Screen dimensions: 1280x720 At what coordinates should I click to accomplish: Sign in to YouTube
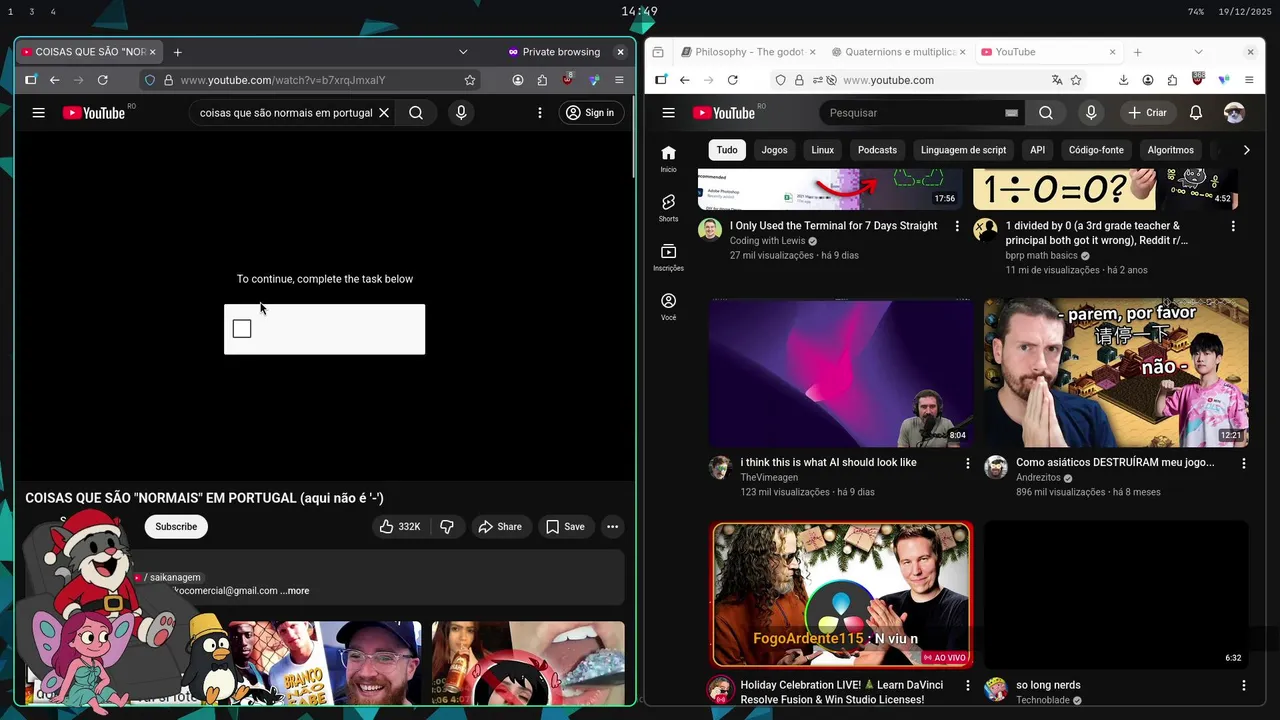590,113
